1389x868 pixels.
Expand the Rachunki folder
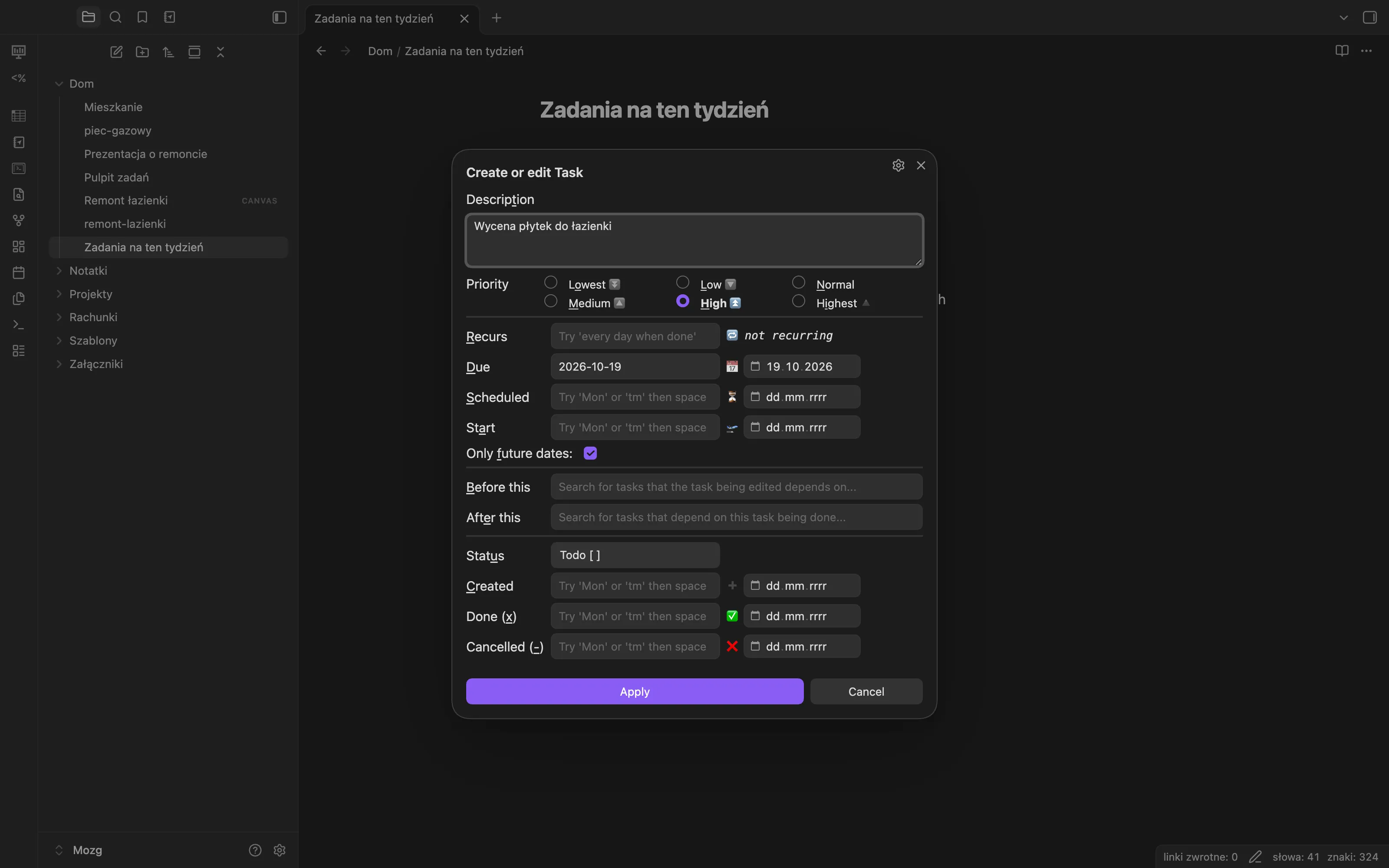pyautogui.click(x=59, y=317)
